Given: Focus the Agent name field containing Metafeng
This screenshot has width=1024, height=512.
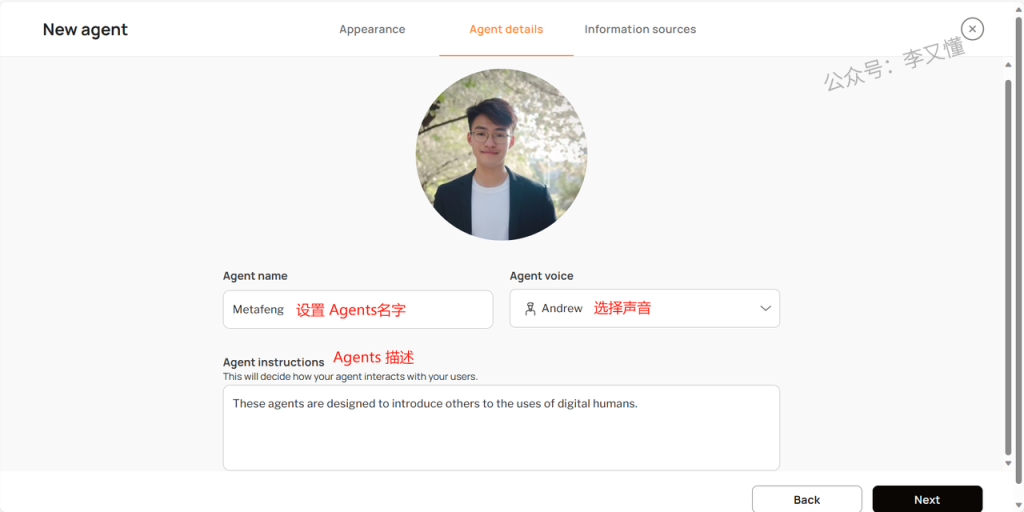Looking at the screenshot, I should click(357, 310).
